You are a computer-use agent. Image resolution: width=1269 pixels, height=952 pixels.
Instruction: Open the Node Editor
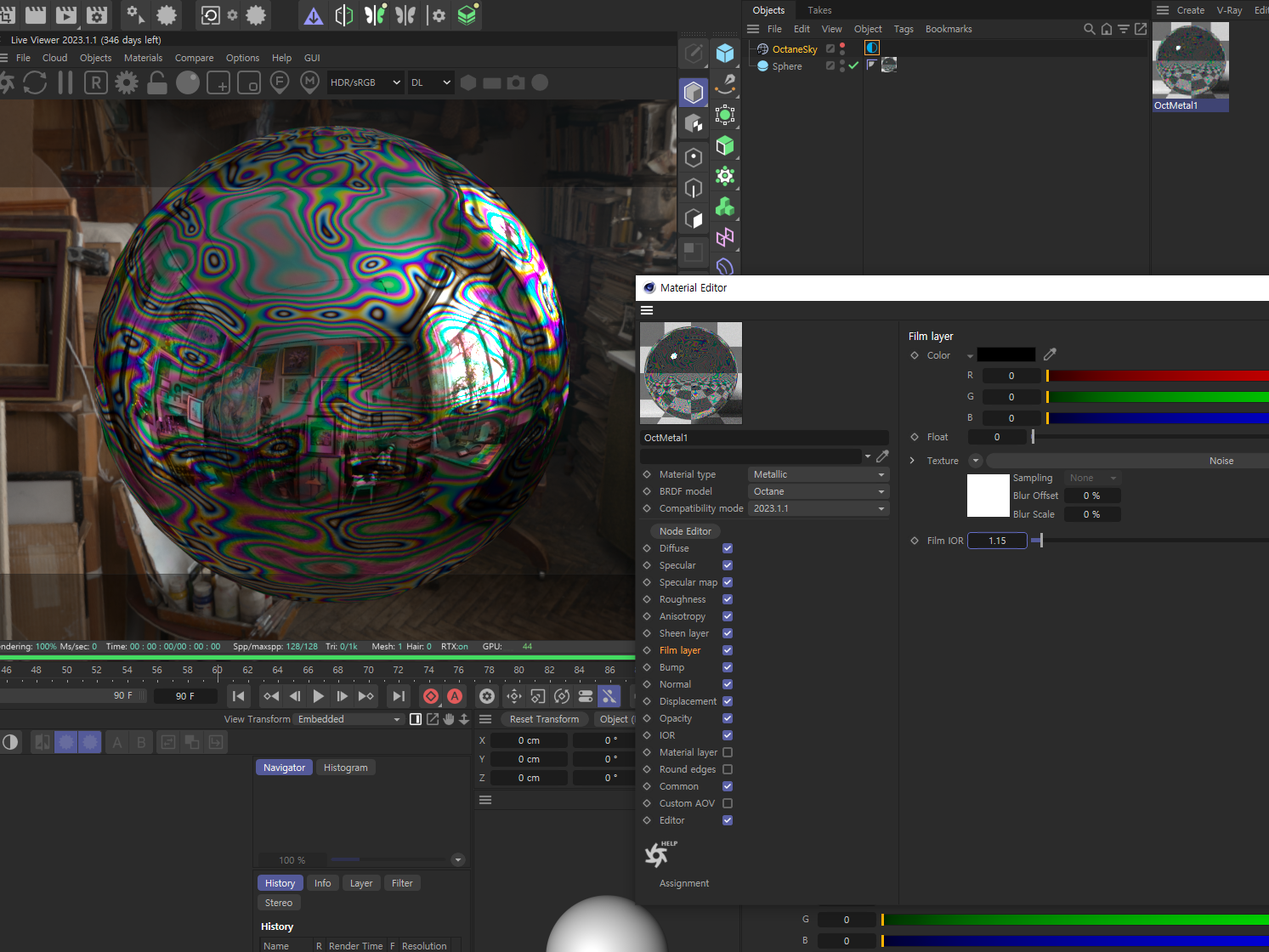click(685, 531)
